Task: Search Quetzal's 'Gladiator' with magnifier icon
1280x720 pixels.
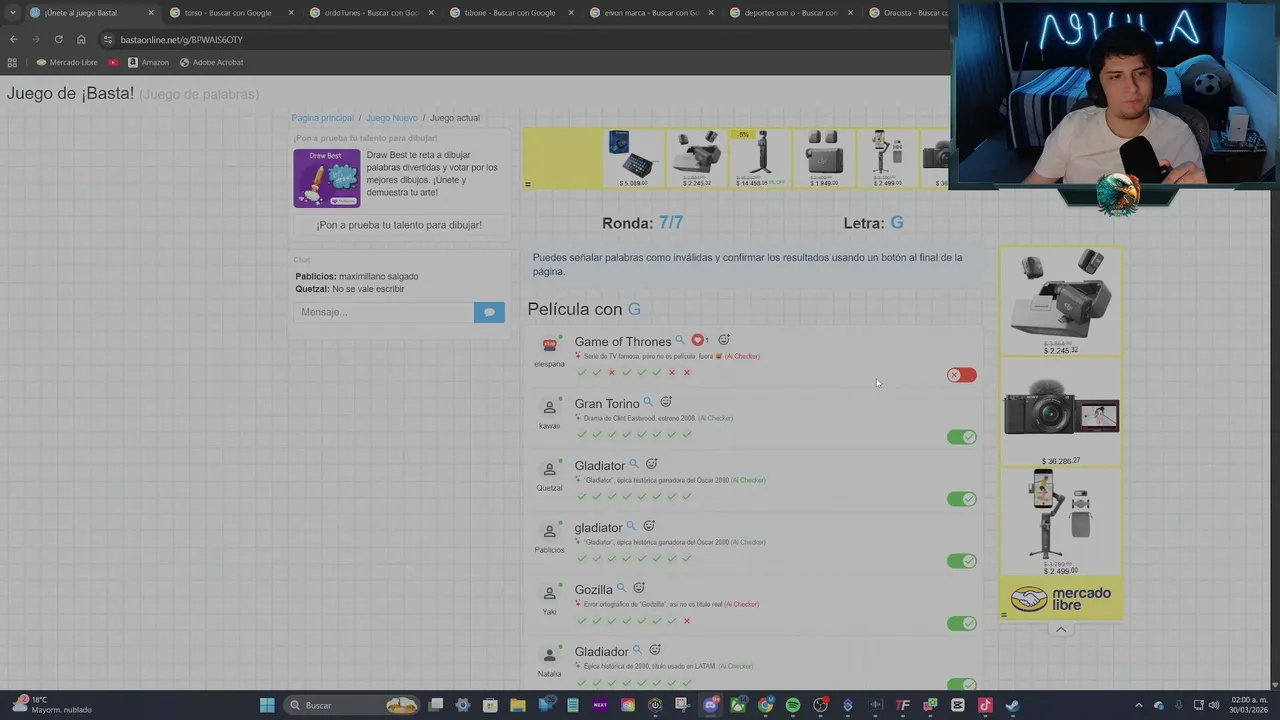Action: 634,464
